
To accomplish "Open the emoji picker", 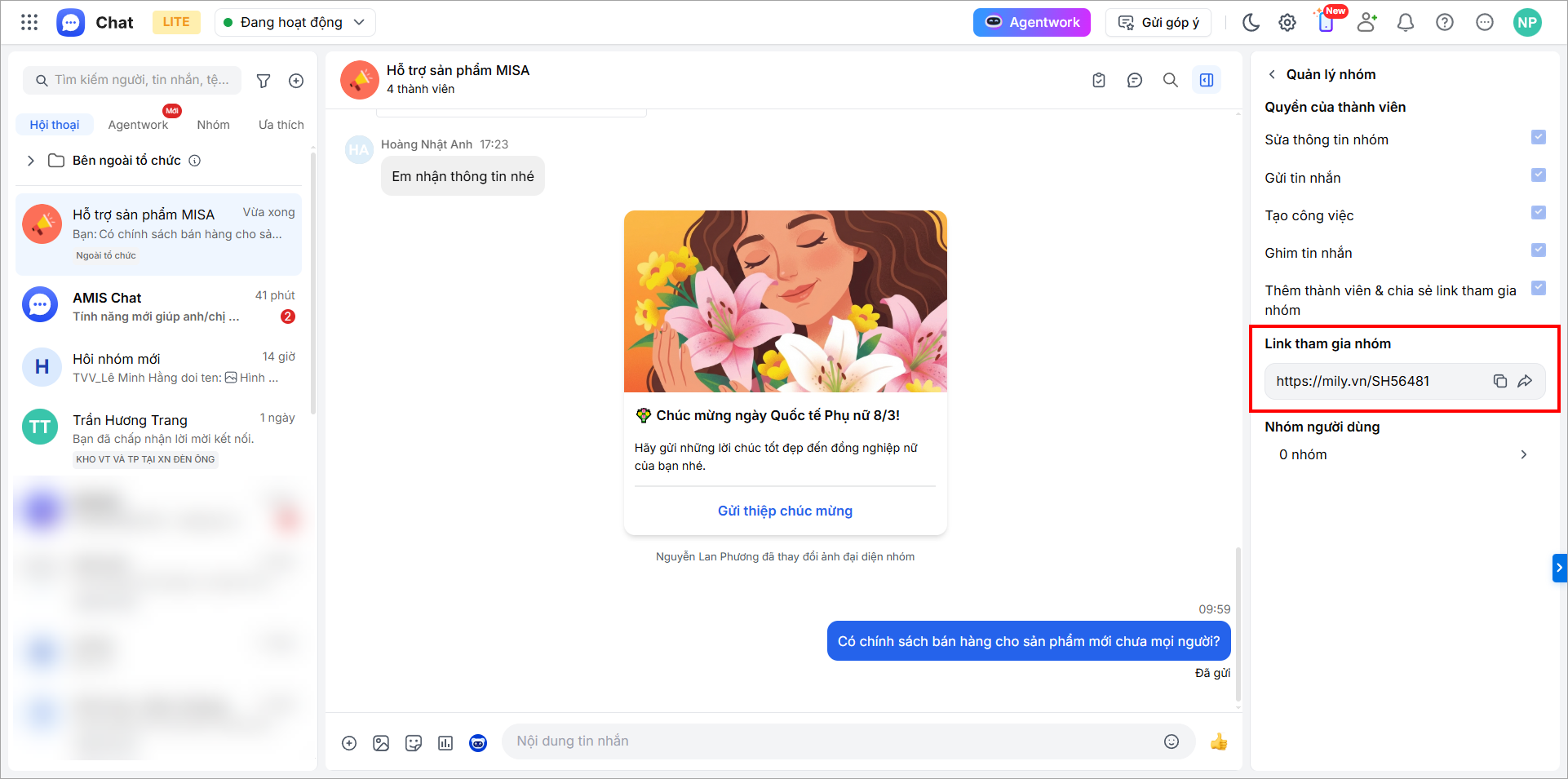I will click(x=1172, y=741).
